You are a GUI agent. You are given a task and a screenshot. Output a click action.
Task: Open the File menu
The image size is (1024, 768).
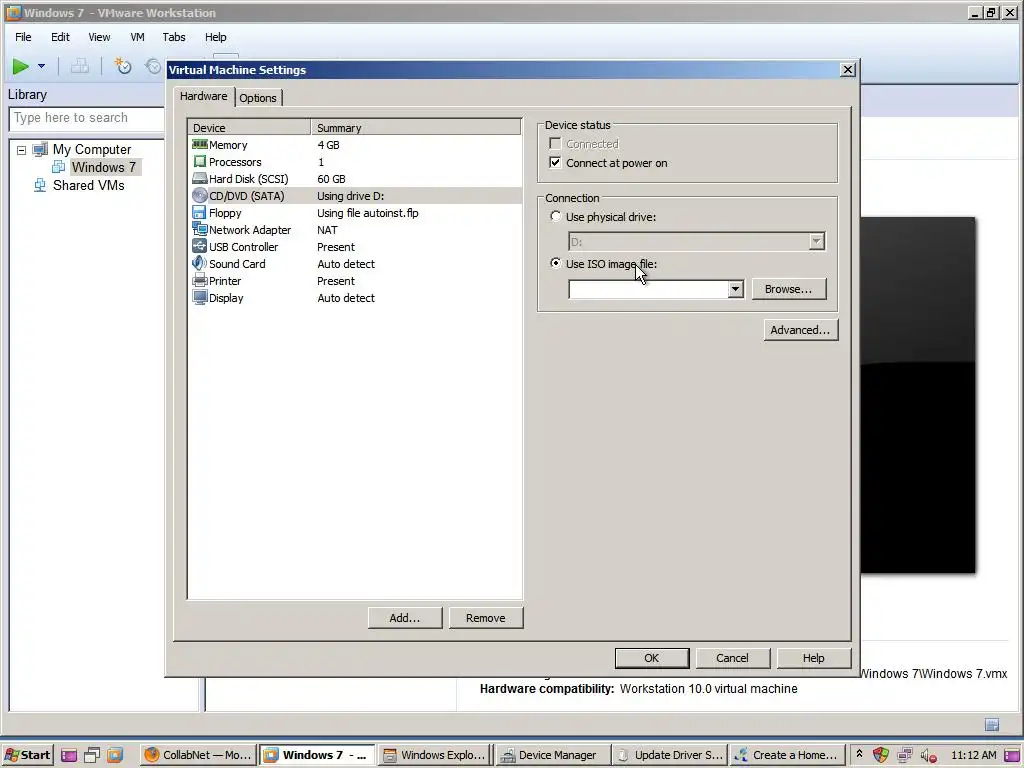(23, 37)
